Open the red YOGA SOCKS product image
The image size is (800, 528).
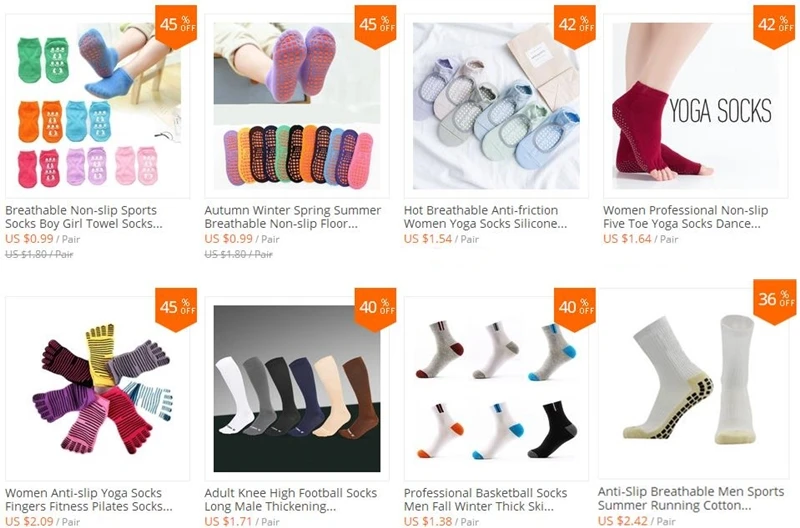click(696, 106)
